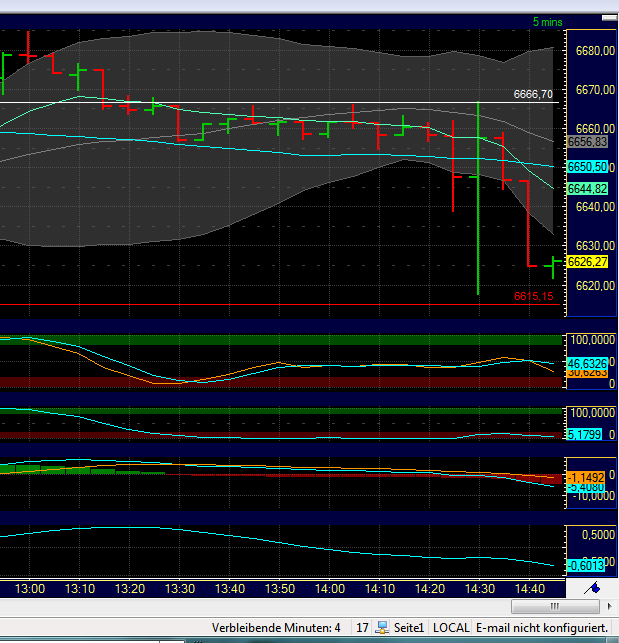
Task: Click the '5 mins' timeframe label
Action: click(x=547, y=22)
